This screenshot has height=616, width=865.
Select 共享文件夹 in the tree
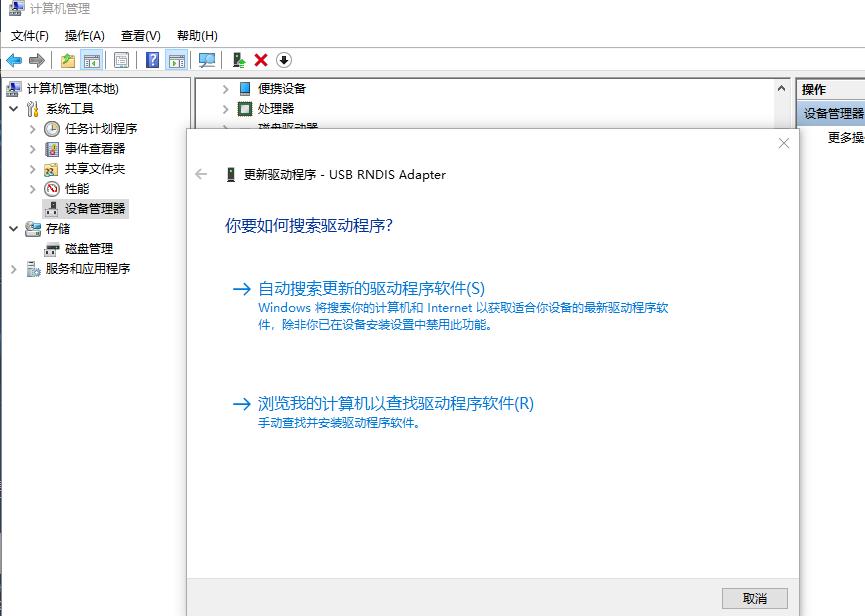[95, 169]
